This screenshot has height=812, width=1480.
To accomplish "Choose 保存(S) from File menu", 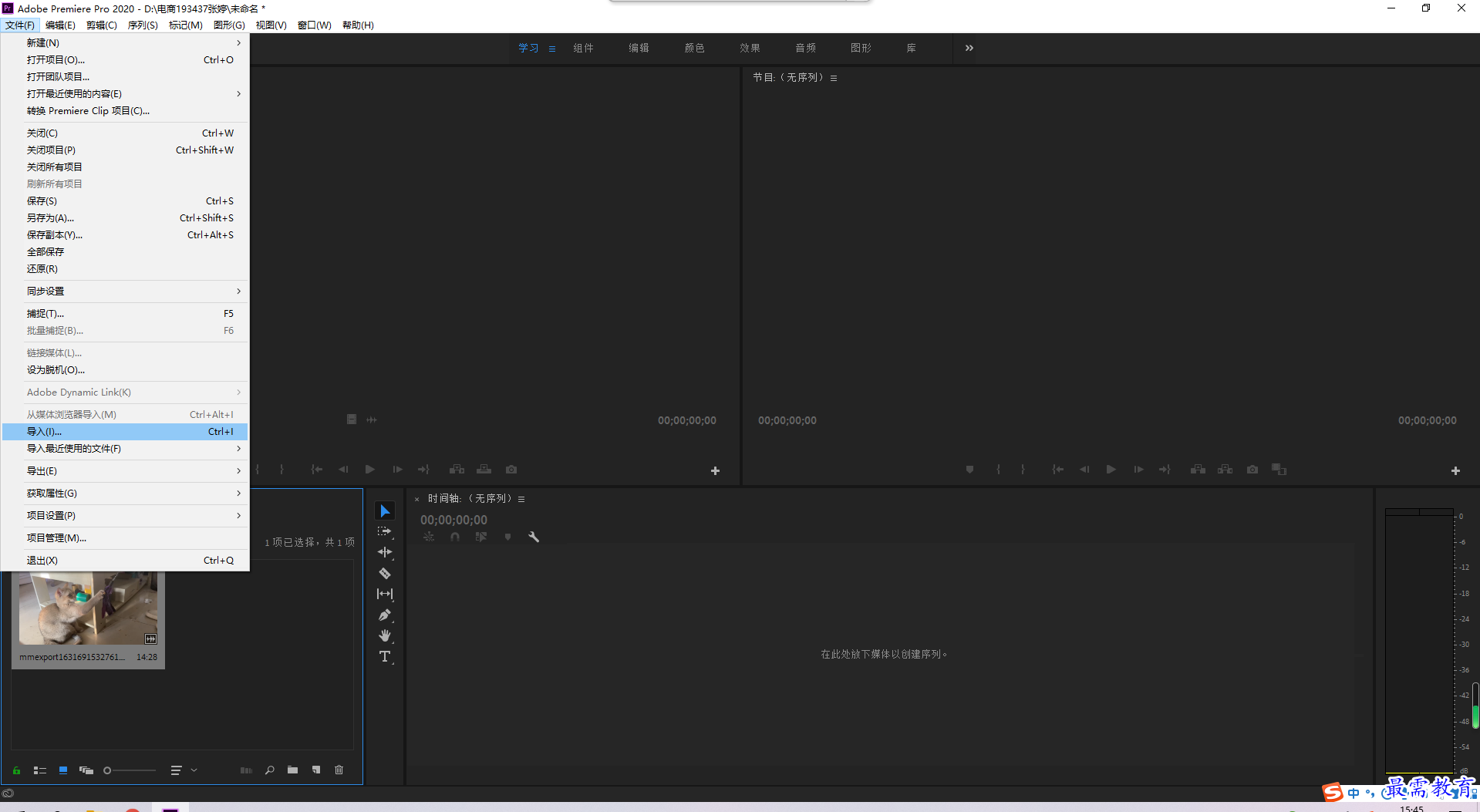I will (x=125, y=200).
